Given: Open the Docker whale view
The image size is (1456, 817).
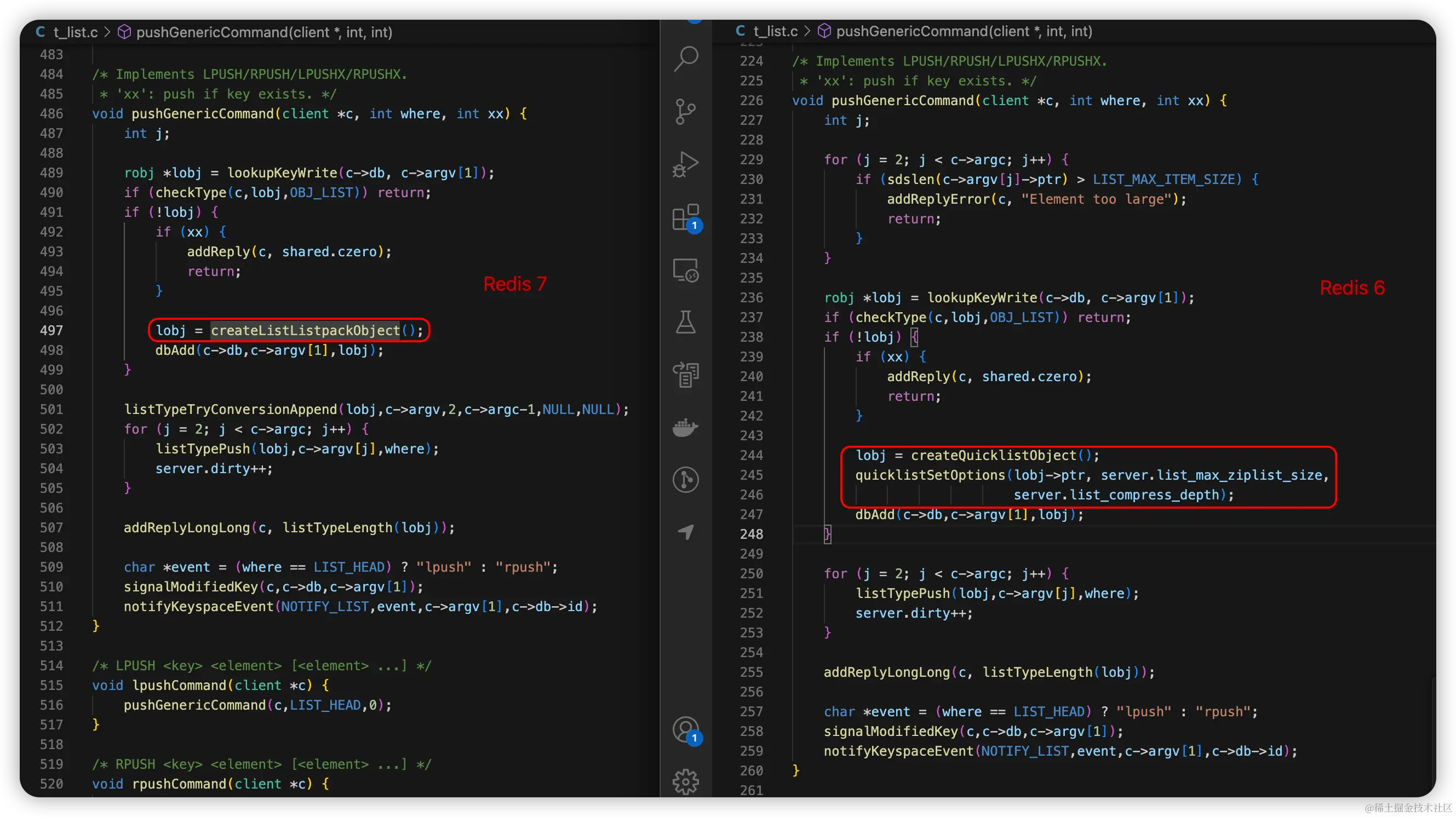Looking at the screenshot, I should pos(686,427).
